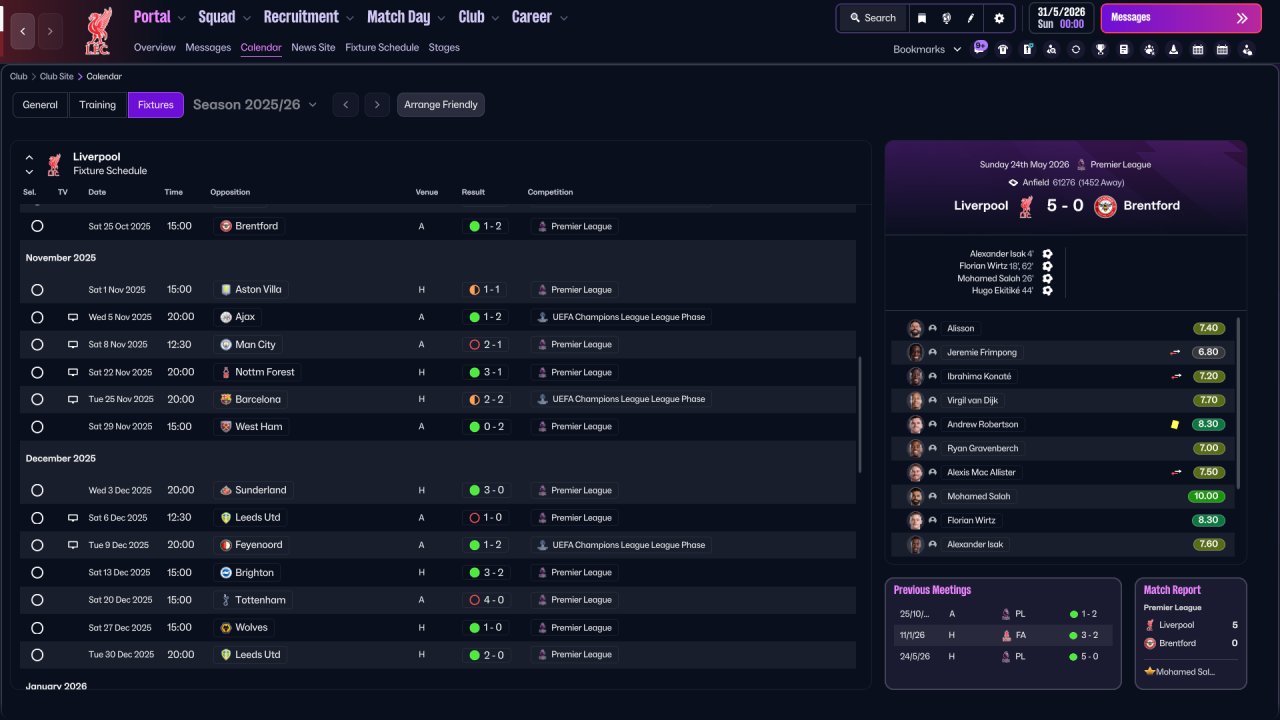
Task: Switch to the Training tab
Action: pyautogui.click(x=98, y=105)
